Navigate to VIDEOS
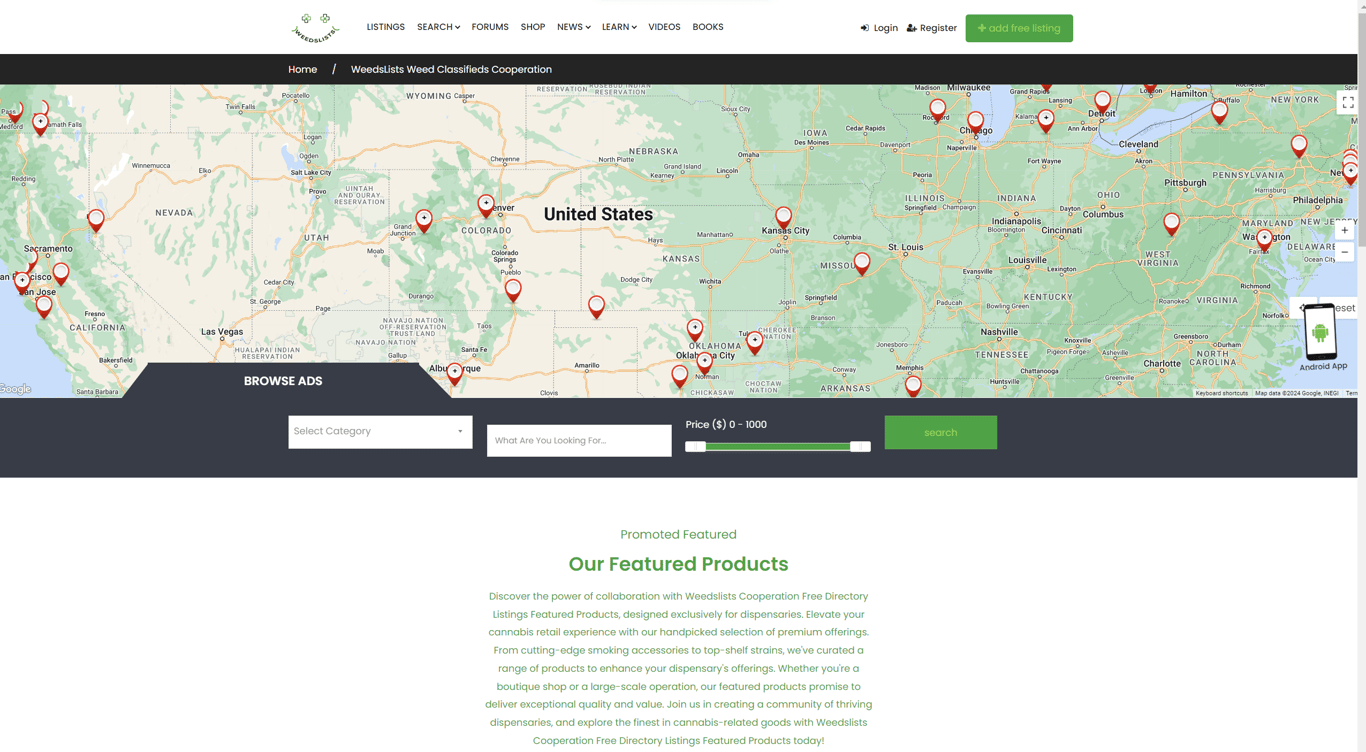The width and height of the screenshot is (1366, 752). pyautogui.click(x=664, y=27)
